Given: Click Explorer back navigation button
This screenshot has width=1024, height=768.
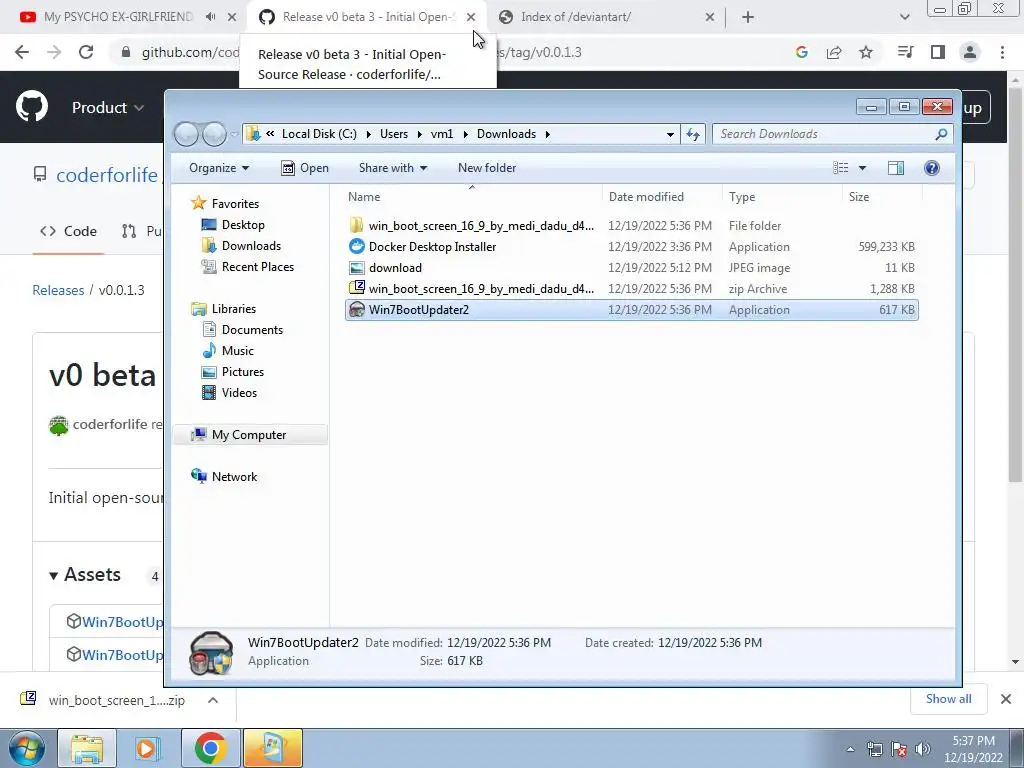Looking at the screenshot, I should [186, 134].
